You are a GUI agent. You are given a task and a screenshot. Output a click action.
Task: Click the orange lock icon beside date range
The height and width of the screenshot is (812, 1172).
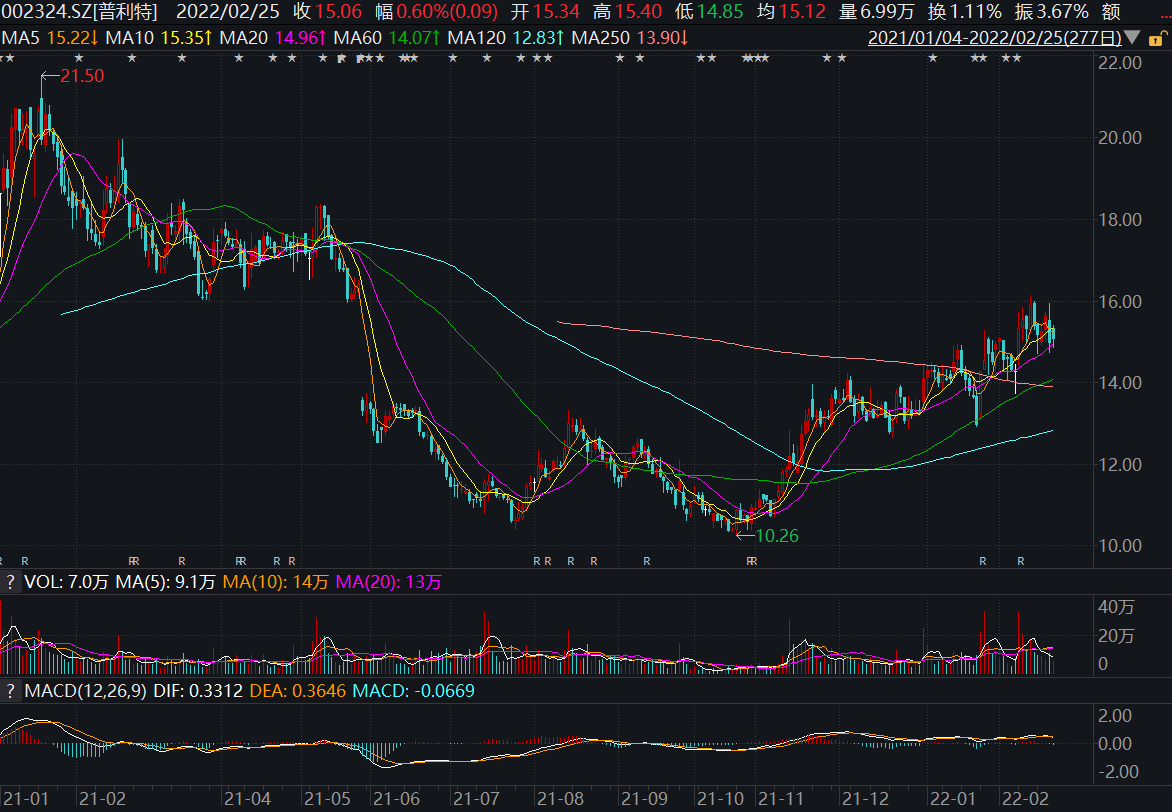click(1155, 38)
